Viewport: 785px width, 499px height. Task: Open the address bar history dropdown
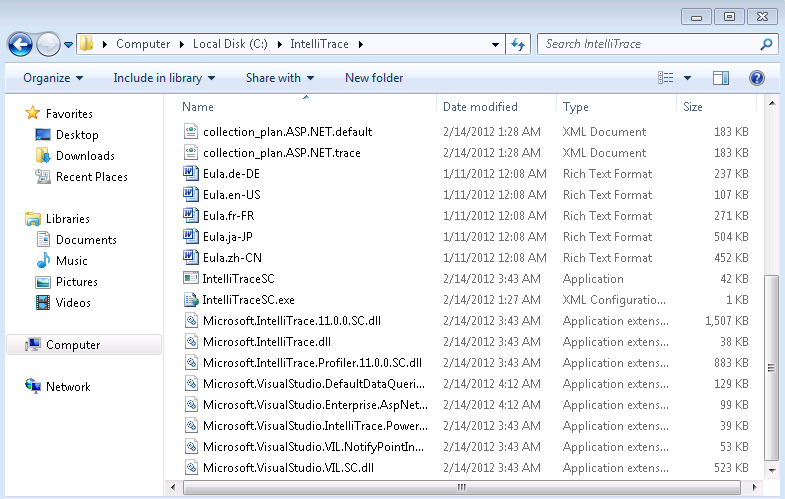point(495,45)
